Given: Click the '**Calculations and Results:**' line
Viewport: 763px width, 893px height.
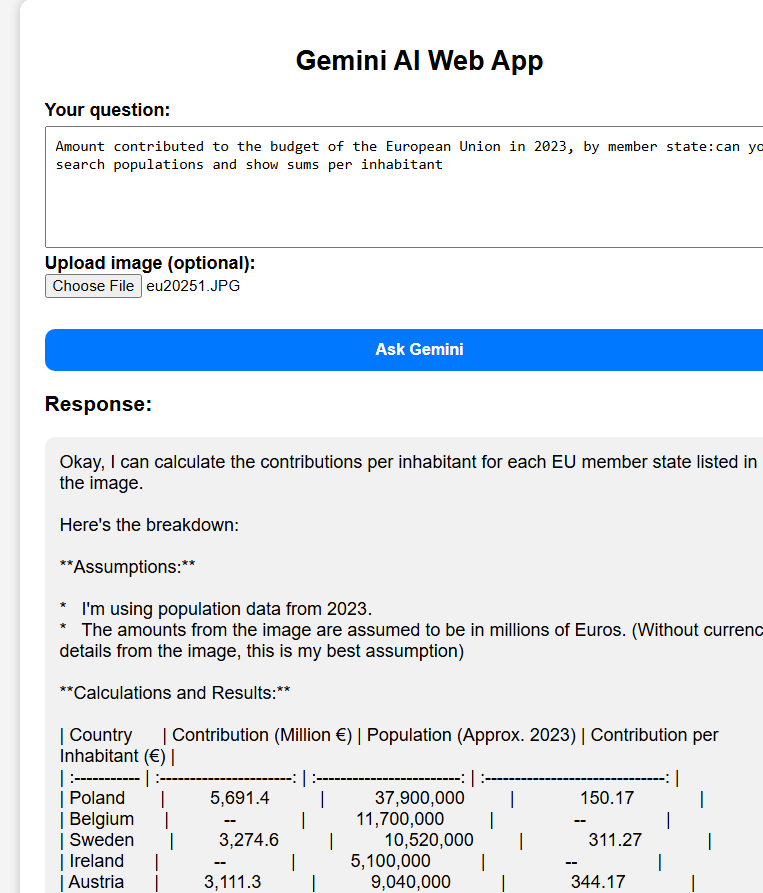Looking at the screenshot, I should click(x=175, y=693).
